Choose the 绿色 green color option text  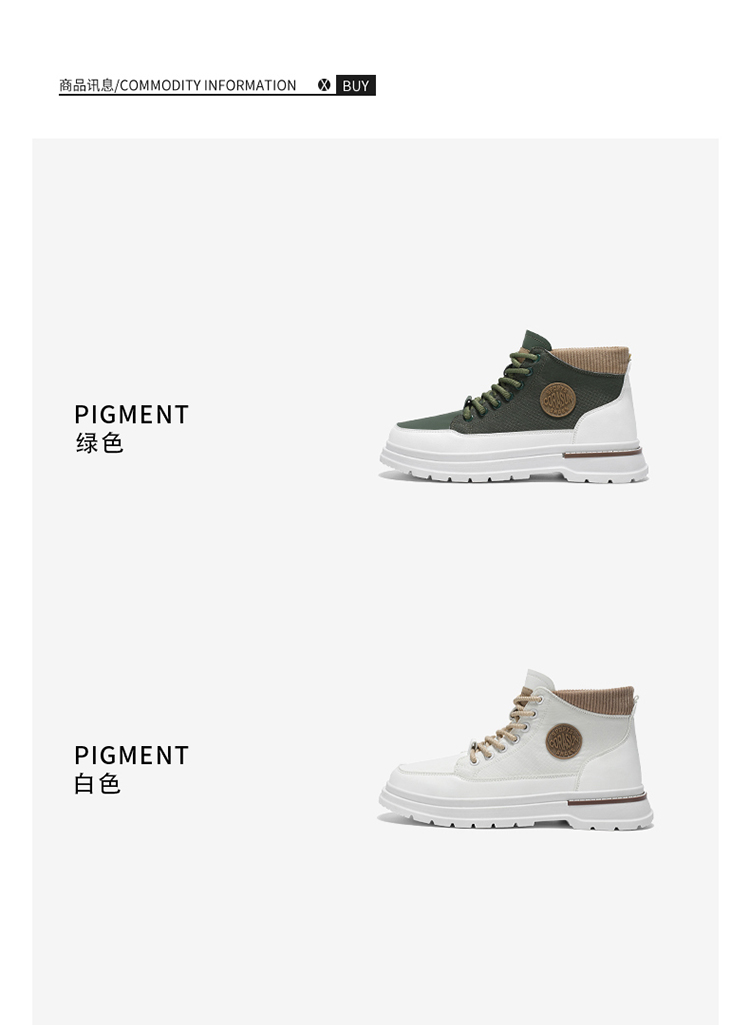click(99, 443)
